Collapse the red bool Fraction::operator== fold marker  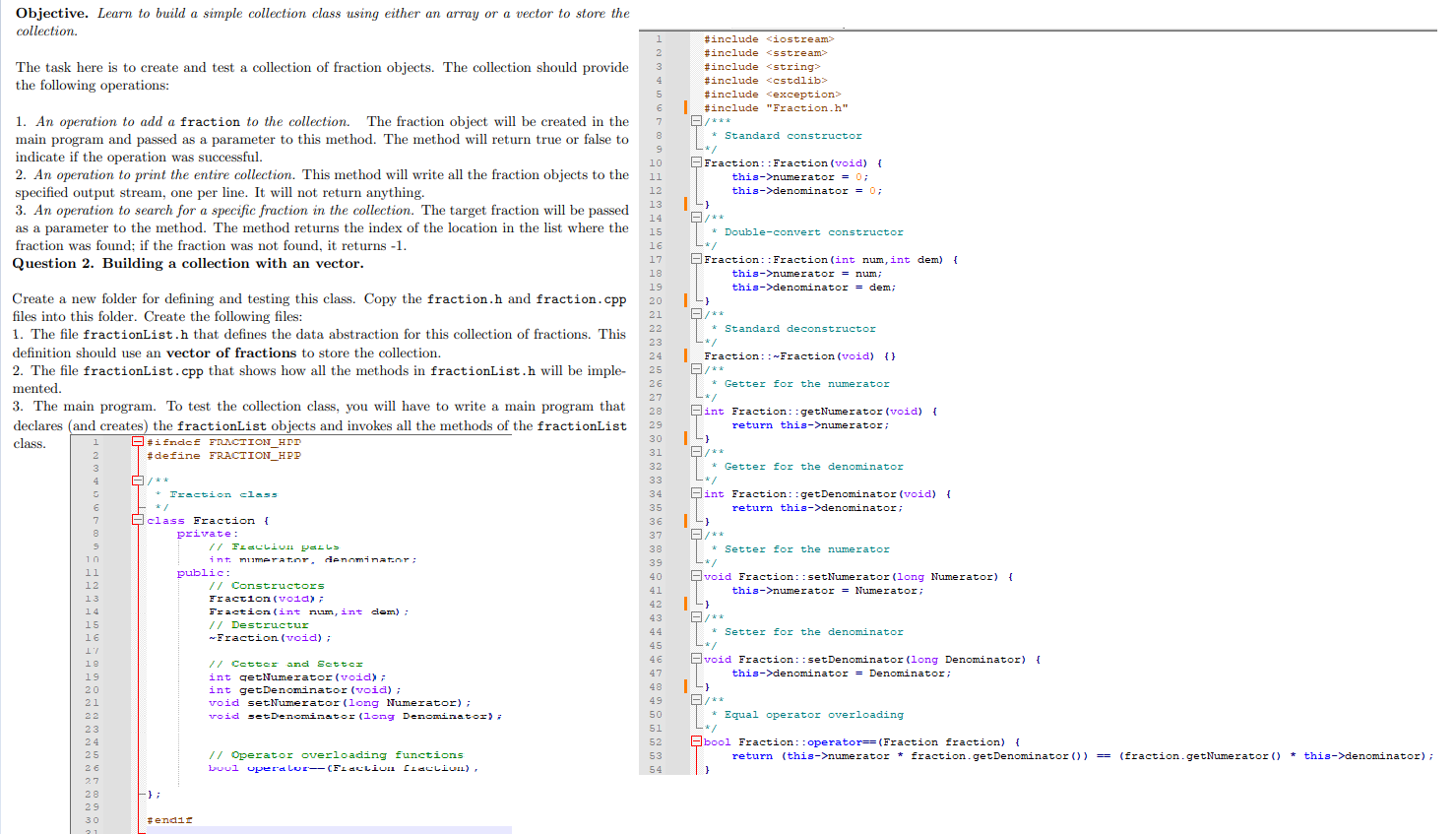coord(696,741)
